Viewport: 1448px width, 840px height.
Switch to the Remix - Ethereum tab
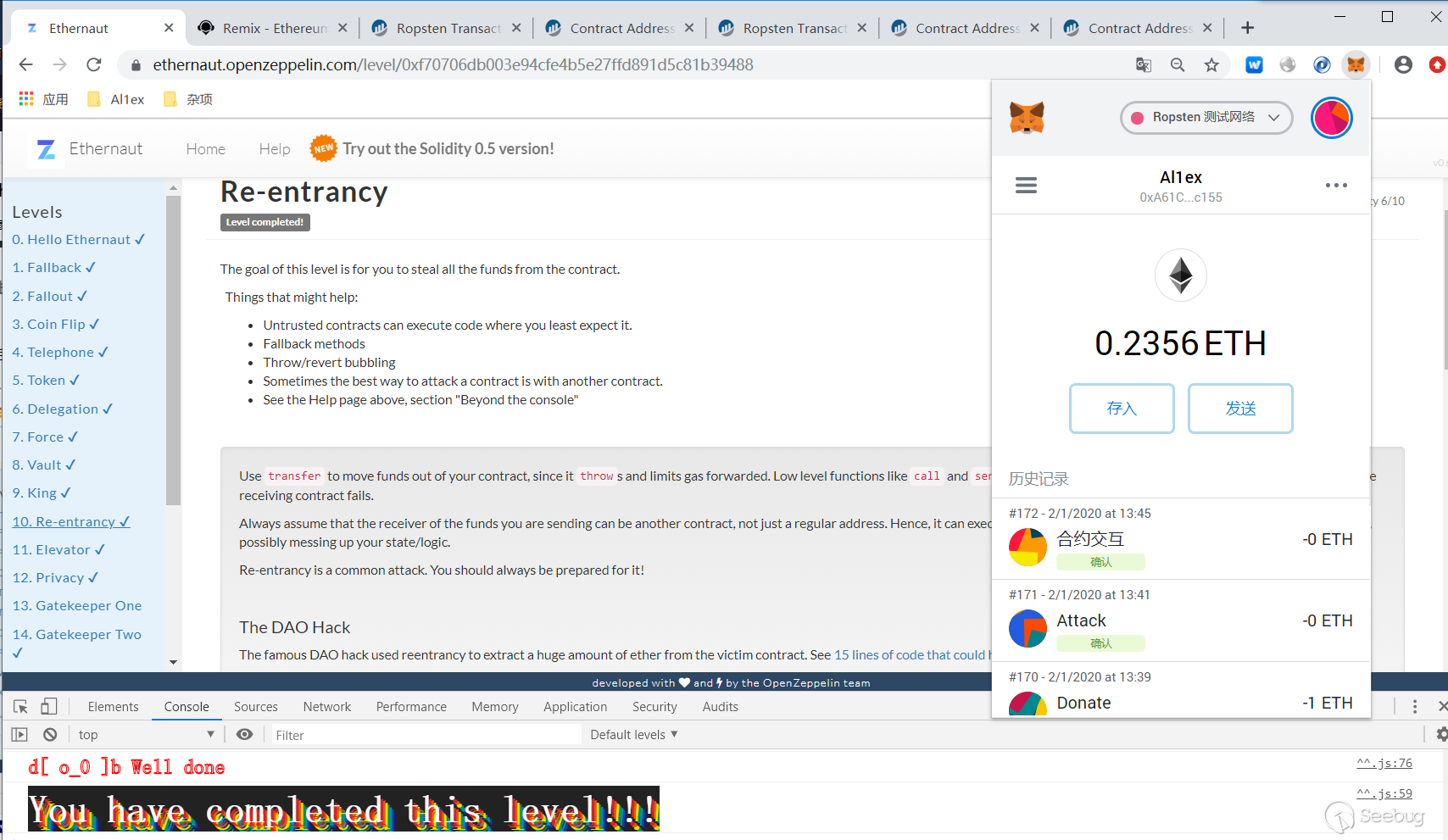click(x=272, y=28)
